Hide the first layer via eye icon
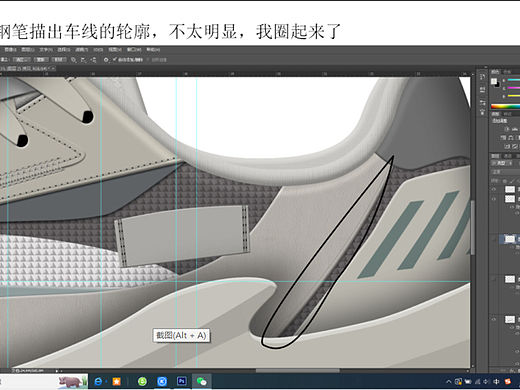The width and height of the screenshot is (520, 390). tap(494, 189)
